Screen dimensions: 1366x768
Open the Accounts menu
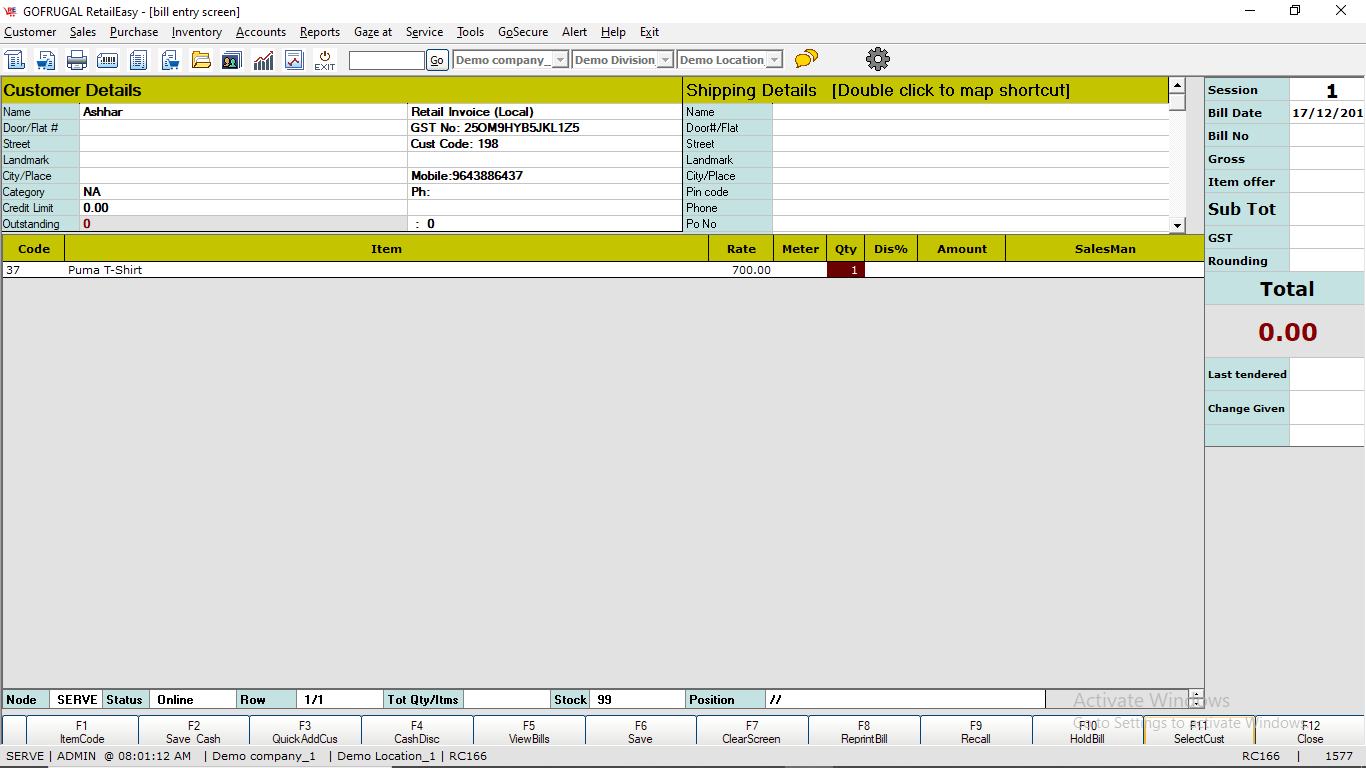pos(261,32)
